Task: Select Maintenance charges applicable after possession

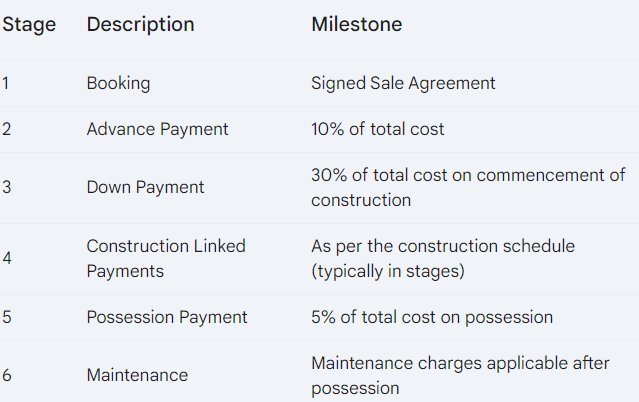Action: (460, 375)
